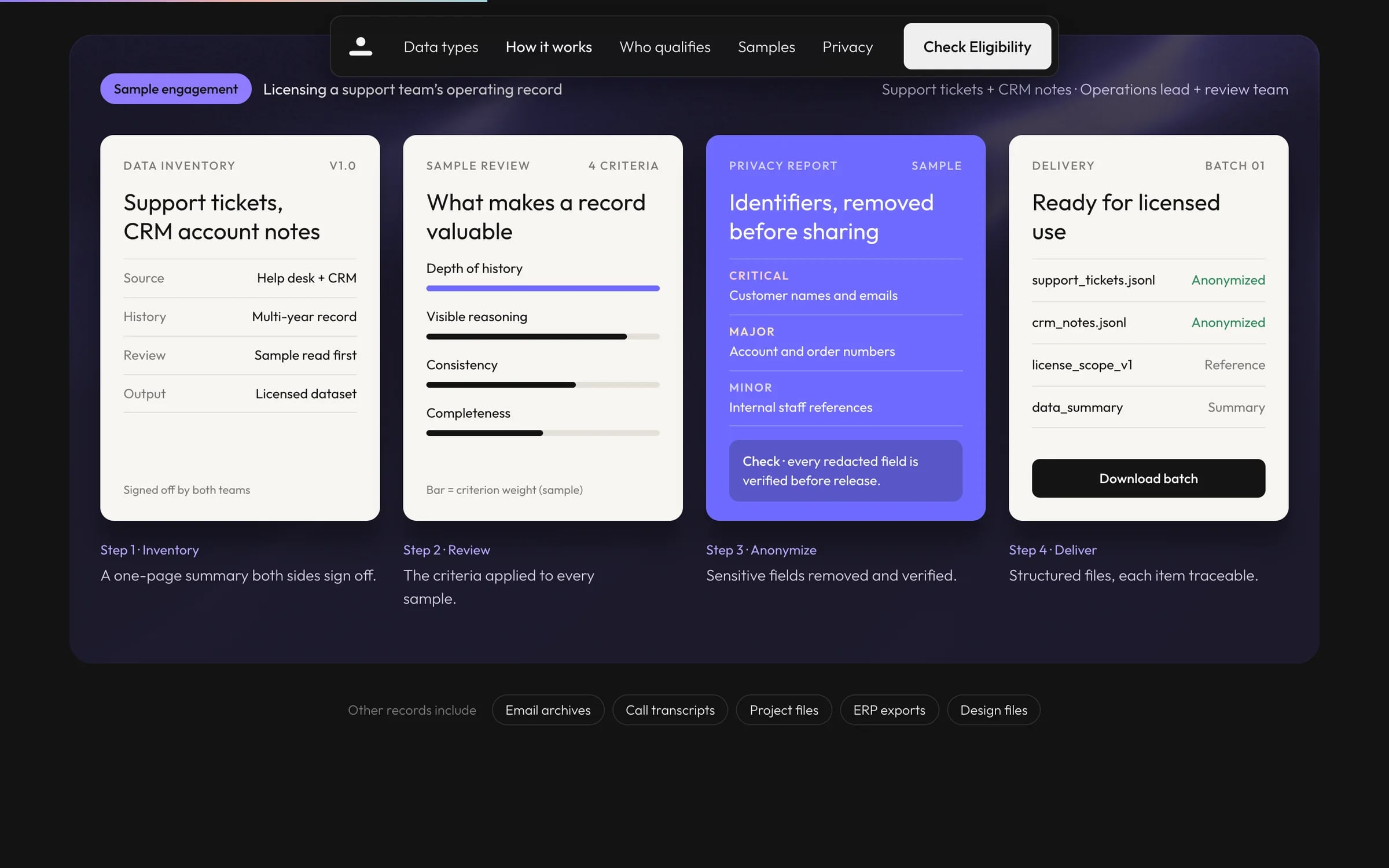Viewport: 1389px width, 868px height.
Task: Click the Depth of history progress bar
Action: click(x=543, y=288)
